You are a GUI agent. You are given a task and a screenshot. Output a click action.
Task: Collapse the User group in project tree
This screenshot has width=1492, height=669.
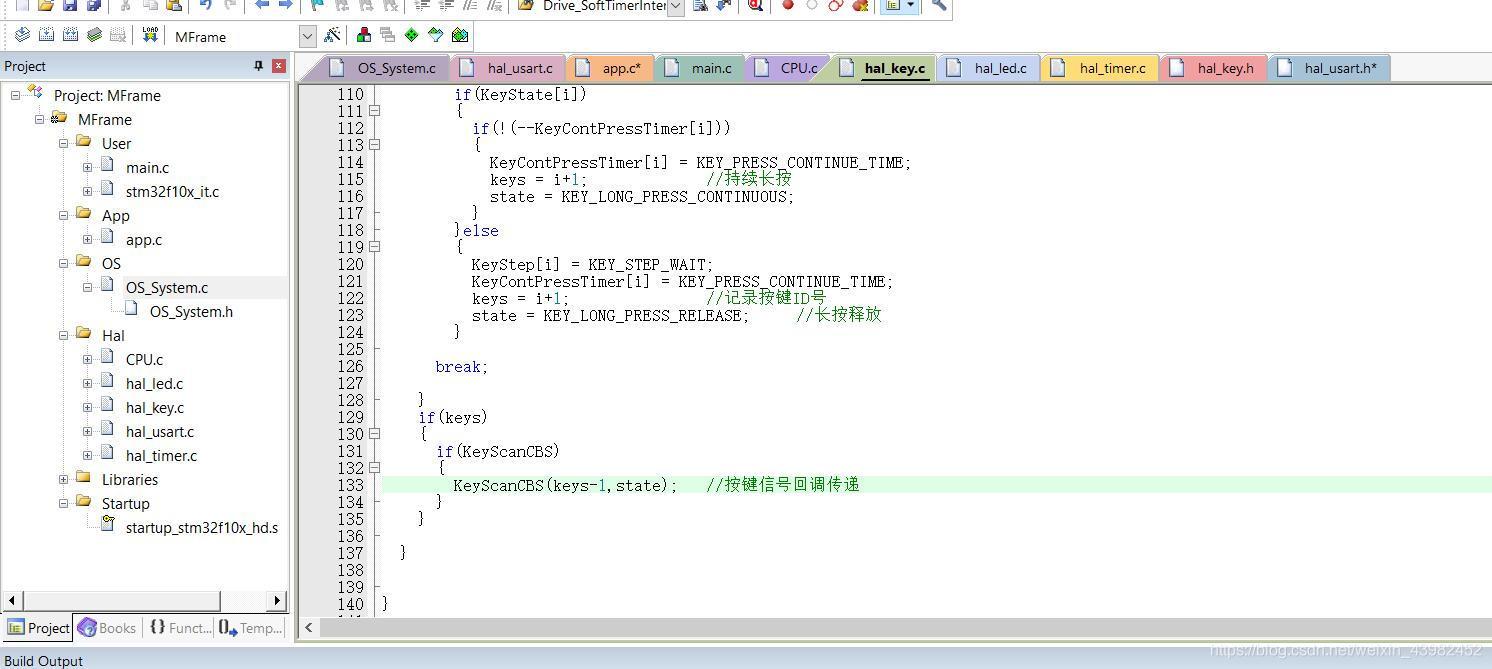63,143
